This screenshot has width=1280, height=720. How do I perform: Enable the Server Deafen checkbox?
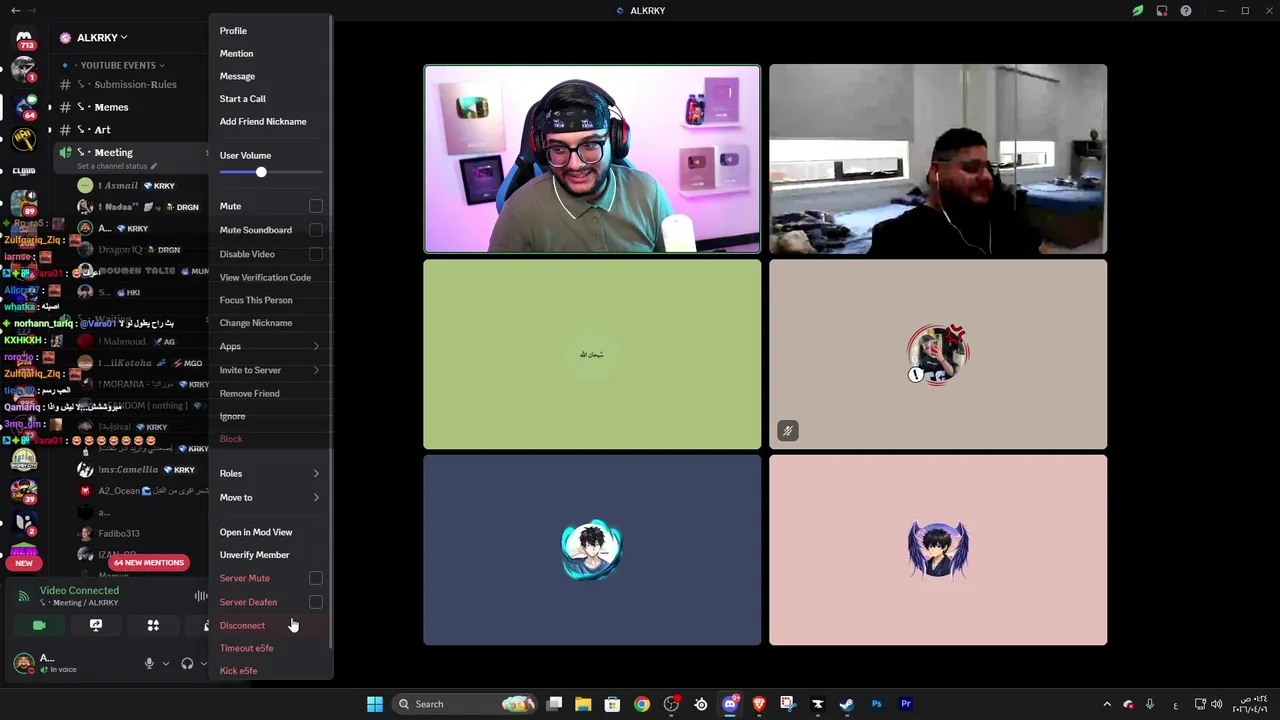click(316, 602)
